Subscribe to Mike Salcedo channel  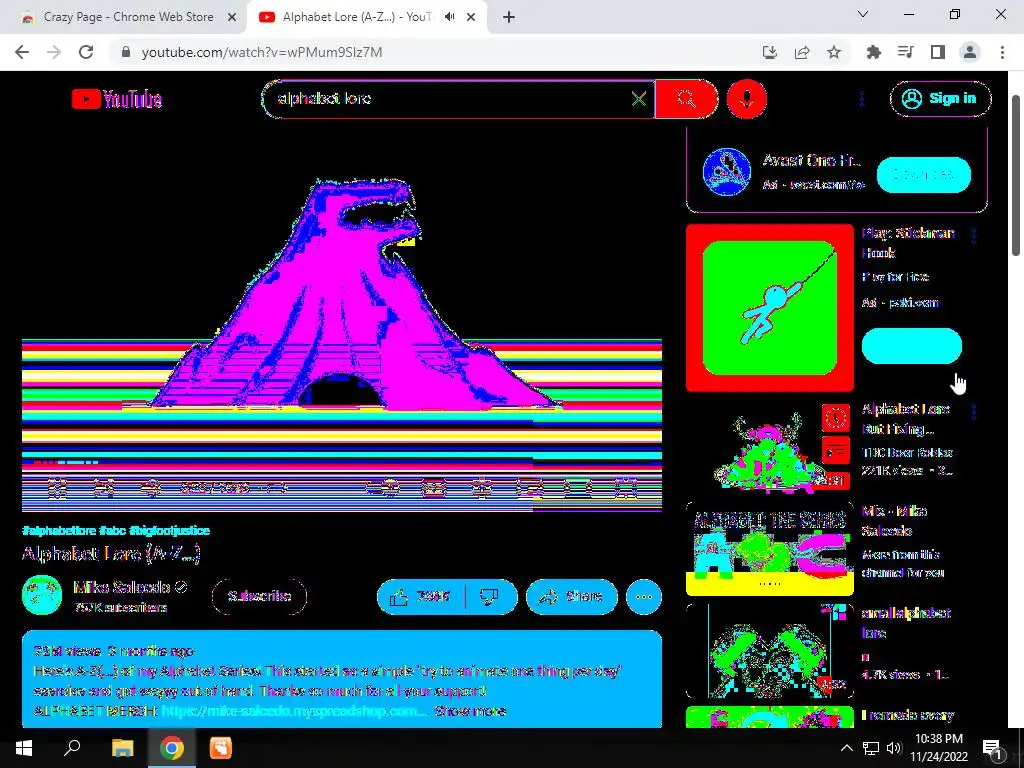(259, 596)
